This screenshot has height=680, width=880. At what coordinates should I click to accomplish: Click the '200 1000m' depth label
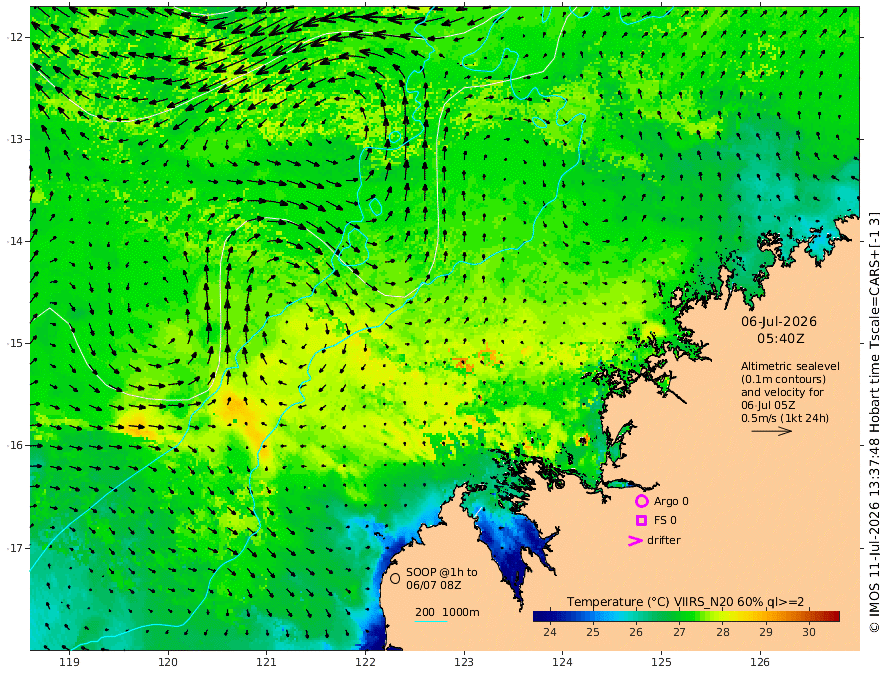(447, 612)
